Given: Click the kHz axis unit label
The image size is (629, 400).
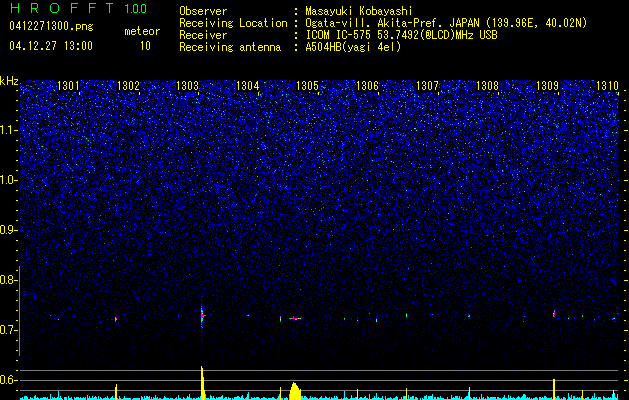Looking at the screenshot, I should point(9,81).
